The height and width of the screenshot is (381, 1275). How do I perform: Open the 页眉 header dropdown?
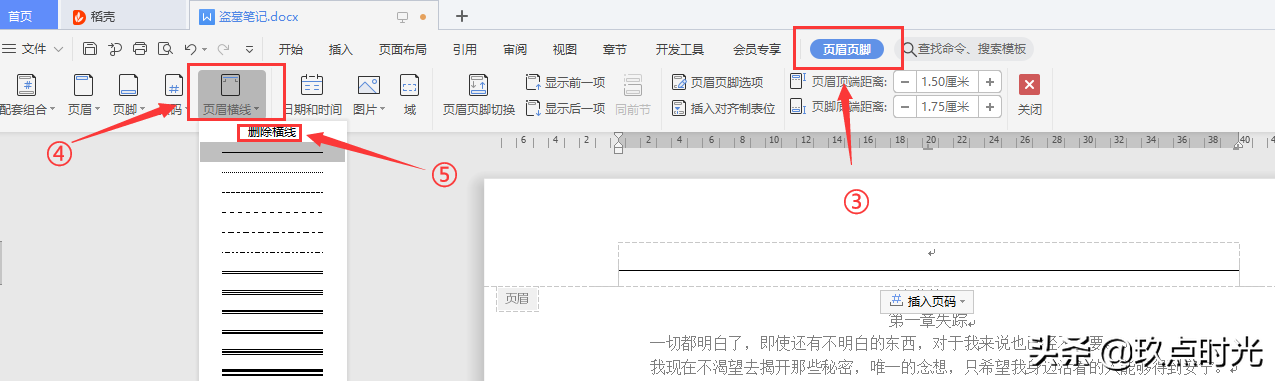point(84,95)
